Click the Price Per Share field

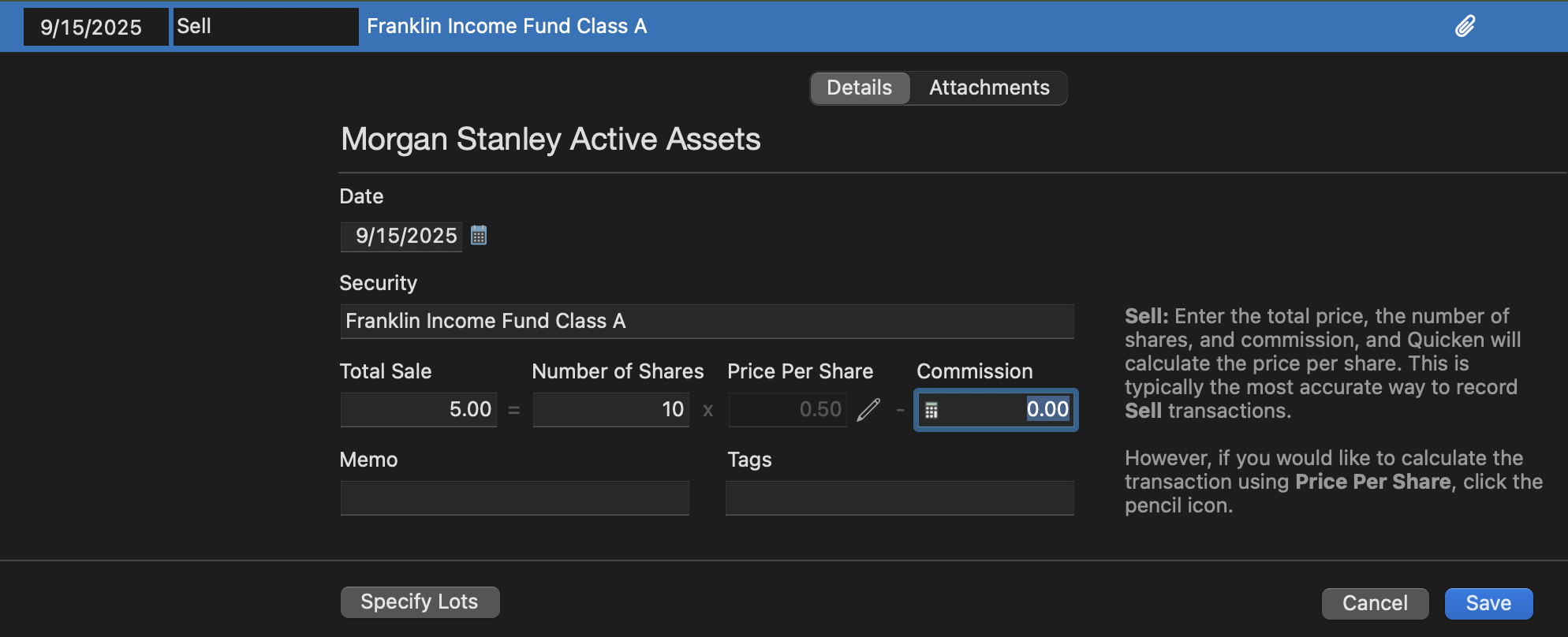click(x=786, y=410)
